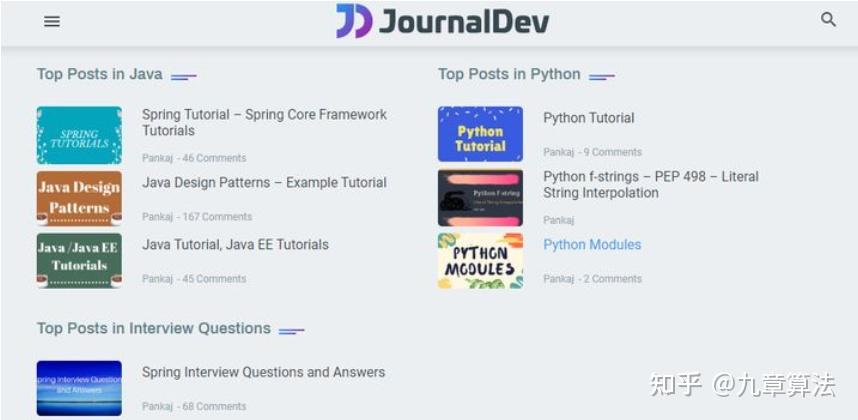Image resolution: width=858 pixels, height=420 pixels.
Task: Open the Java Design Patterns thumbnail
Action: coord(79,198)
